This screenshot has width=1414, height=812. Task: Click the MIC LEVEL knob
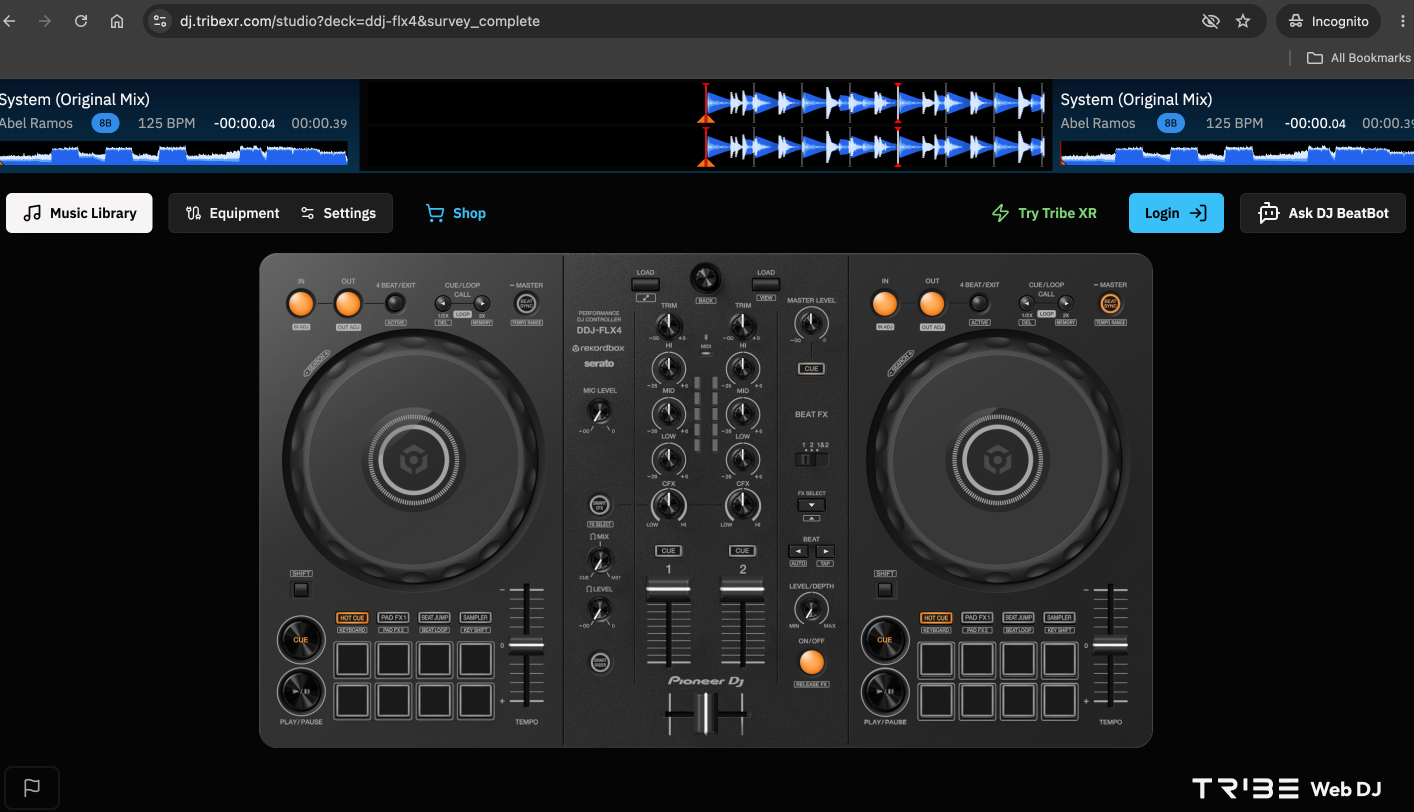[x=599, y=412]
